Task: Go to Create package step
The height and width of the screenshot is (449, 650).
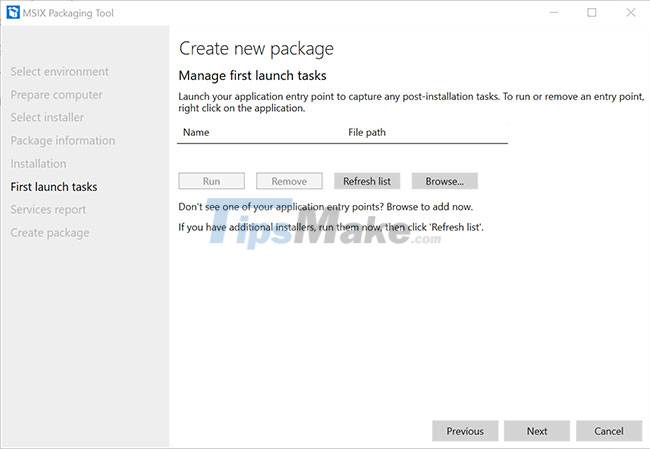Action: click(x=50, y=233)
